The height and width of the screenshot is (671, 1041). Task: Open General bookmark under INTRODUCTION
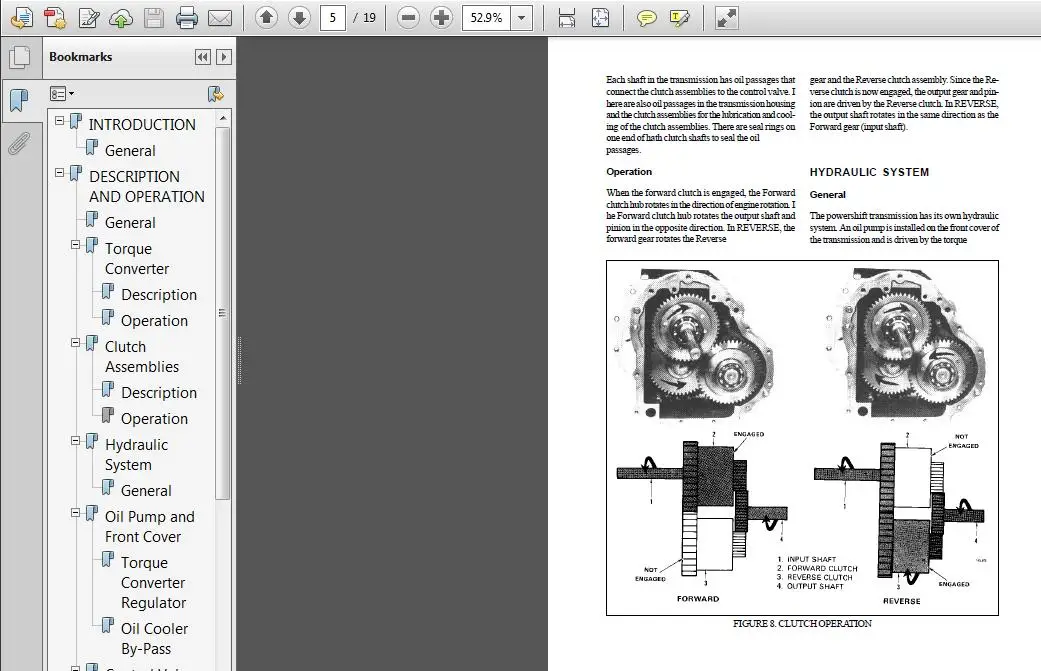[x=130, y=151]
